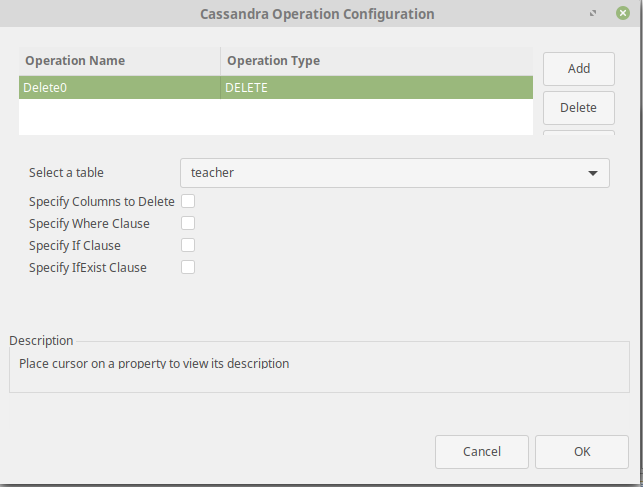The width and height of the screenshot is (643, 487).
Task: Click the Specify IfExist Clause label
Action: pos(87,268)
